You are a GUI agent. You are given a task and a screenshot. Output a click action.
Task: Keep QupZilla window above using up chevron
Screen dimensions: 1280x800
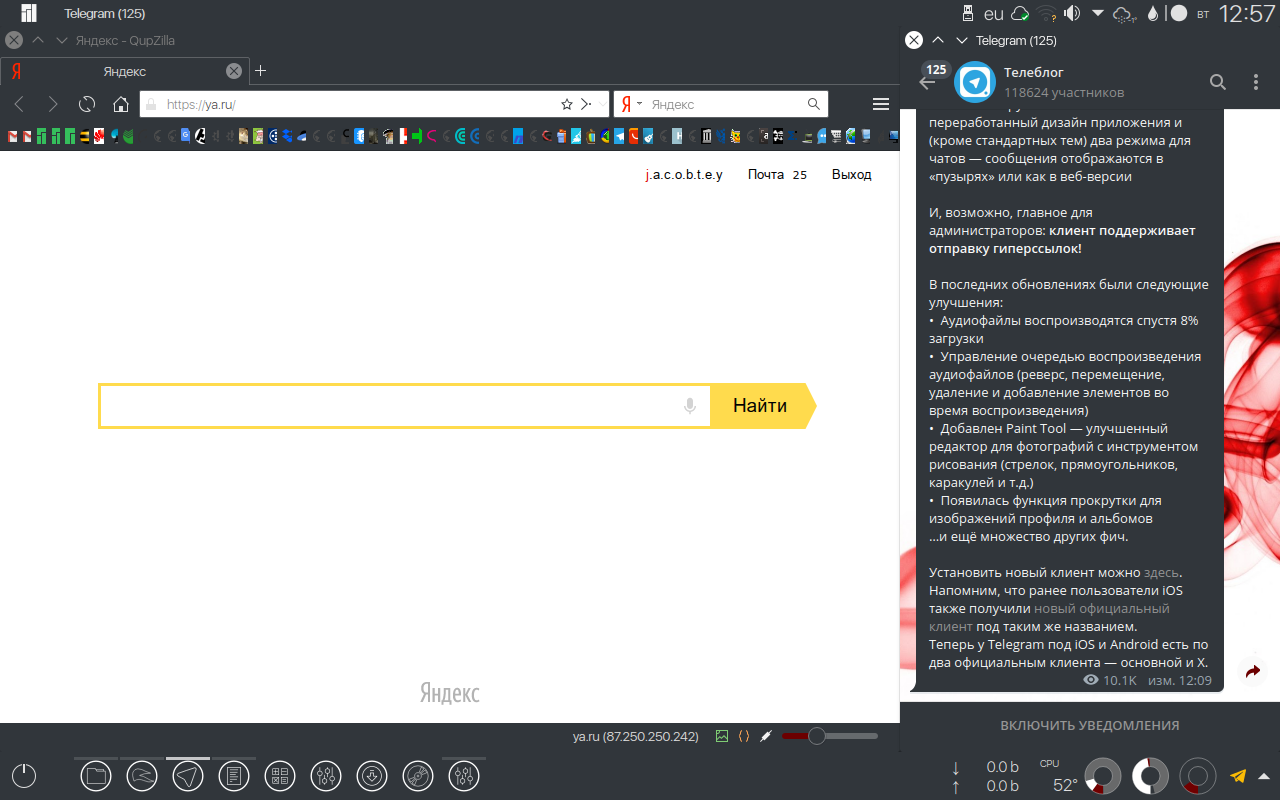coord(38,41)
